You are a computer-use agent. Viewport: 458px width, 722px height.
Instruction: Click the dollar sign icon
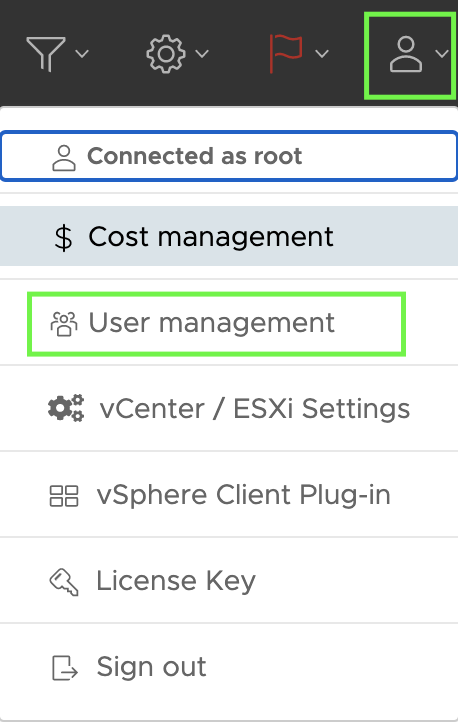click(63, 238)
